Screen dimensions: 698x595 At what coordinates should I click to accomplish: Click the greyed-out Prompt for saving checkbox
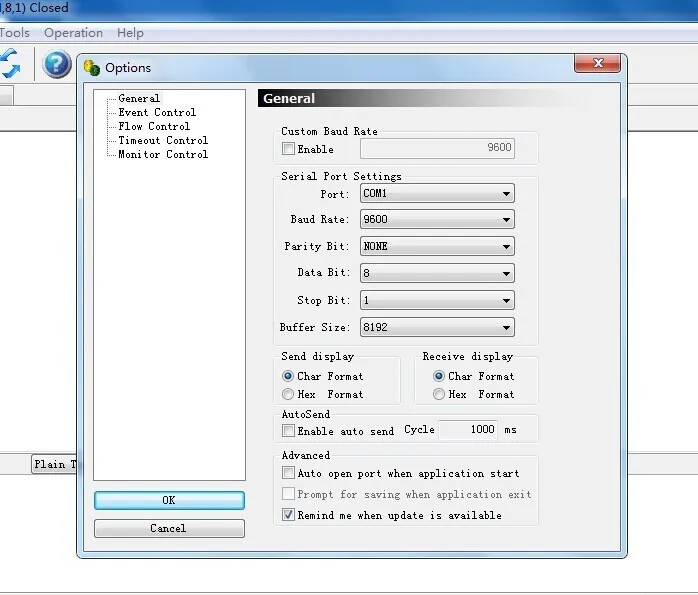[x=288, y=494]
